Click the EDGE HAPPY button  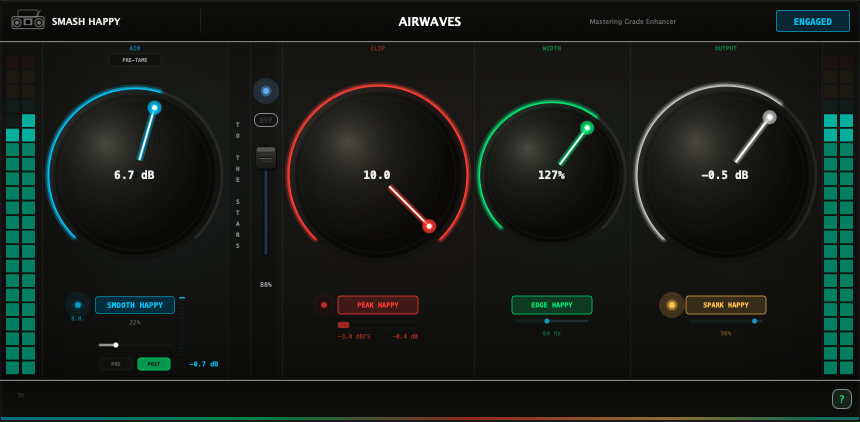click(x=552, y=305)
